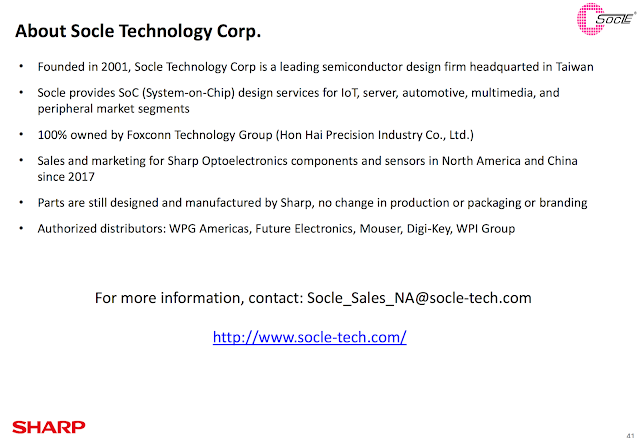
Task: Click the slide page number 41
Action: coord(631,435)
